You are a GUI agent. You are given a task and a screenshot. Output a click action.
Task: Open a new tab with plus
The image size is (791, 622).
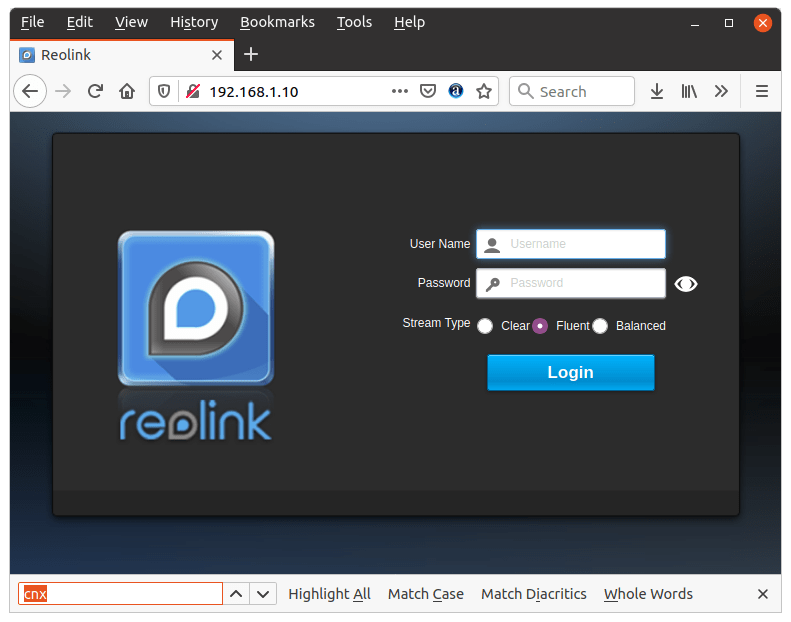[x=251, y=54]
